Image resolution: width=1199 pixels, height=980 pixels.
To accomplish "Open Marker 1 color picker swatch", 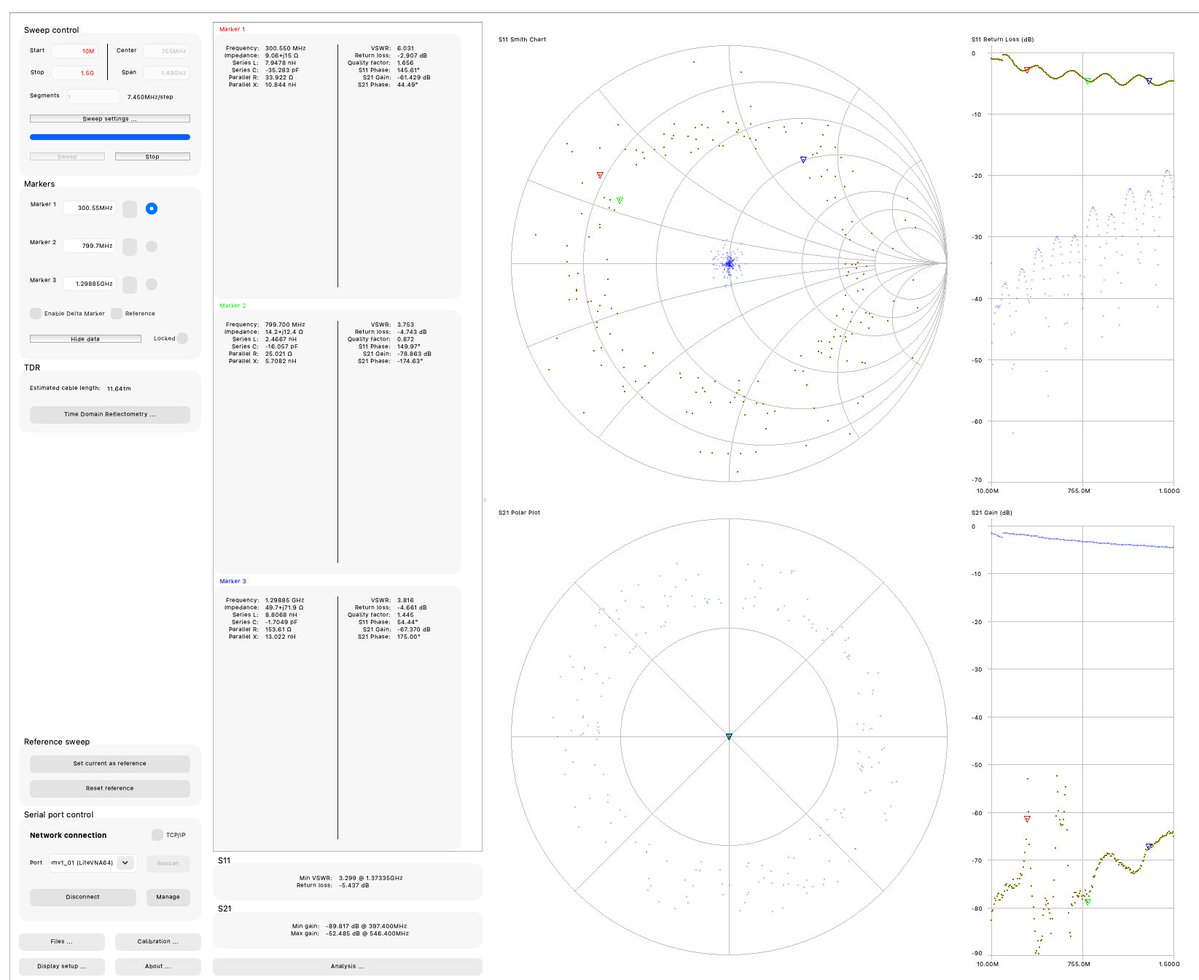I will click(130, 209).
